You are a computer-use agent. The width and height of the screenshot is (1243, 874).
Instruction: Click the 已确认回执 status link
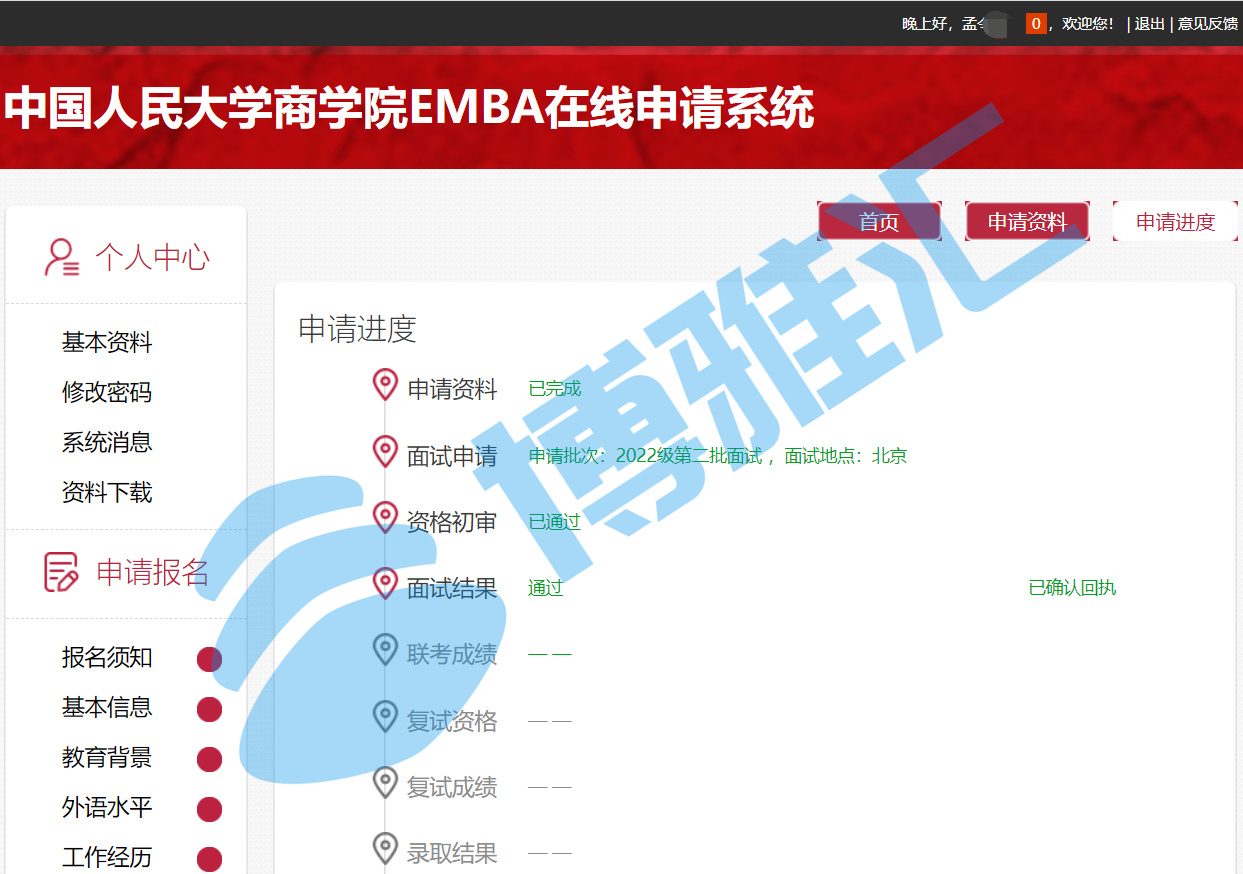[x=1072, y=588]
